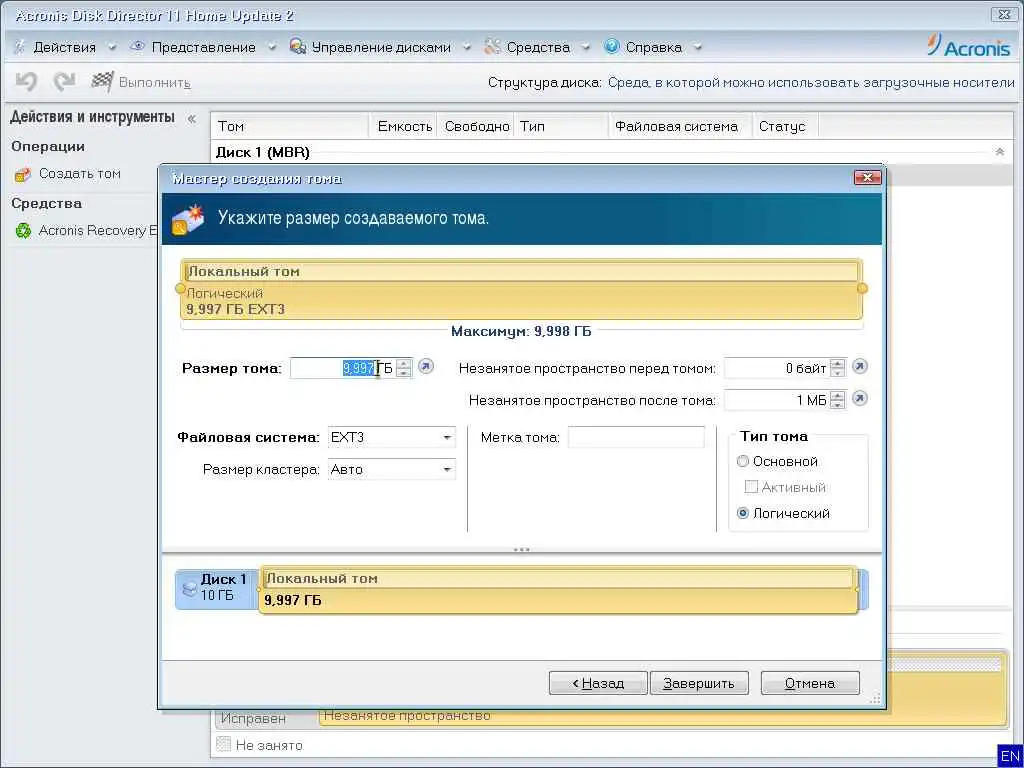Decrease space after volume with down spinner
The width and height of the screenshot is (1024, 768).
tap(837, 404)
